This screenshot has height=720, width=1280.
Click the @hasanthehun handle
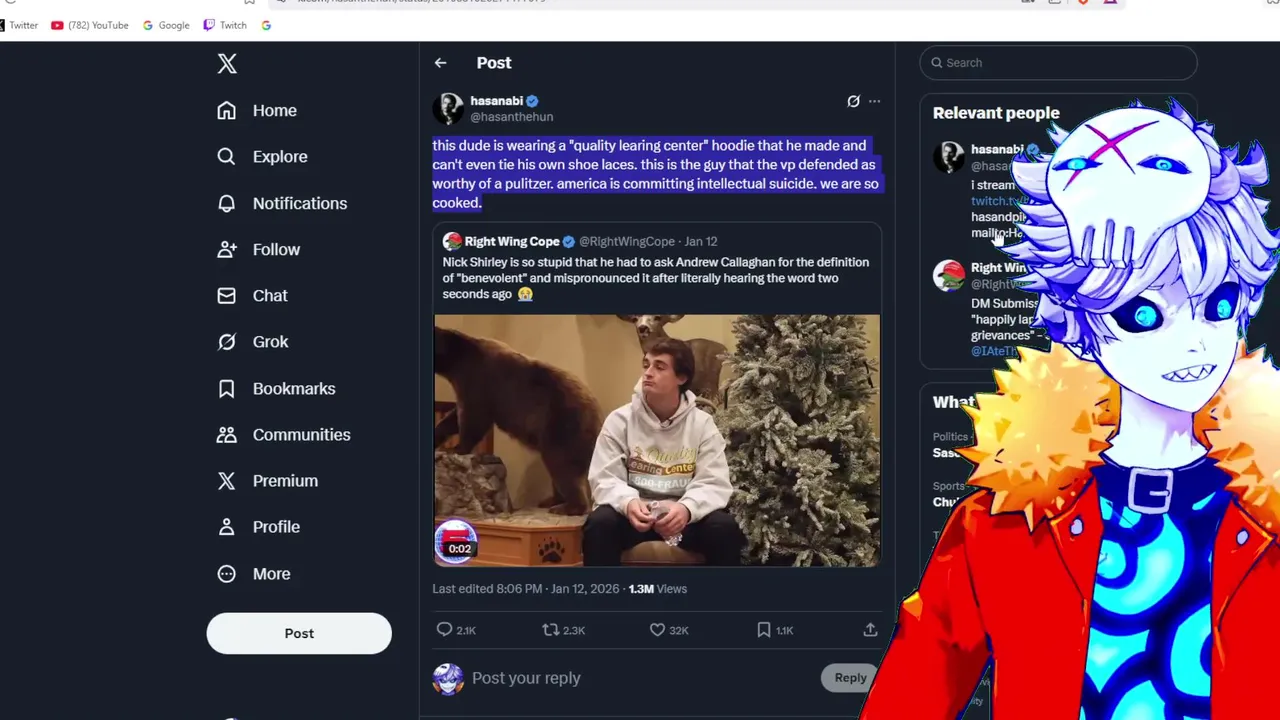[511, 117]
